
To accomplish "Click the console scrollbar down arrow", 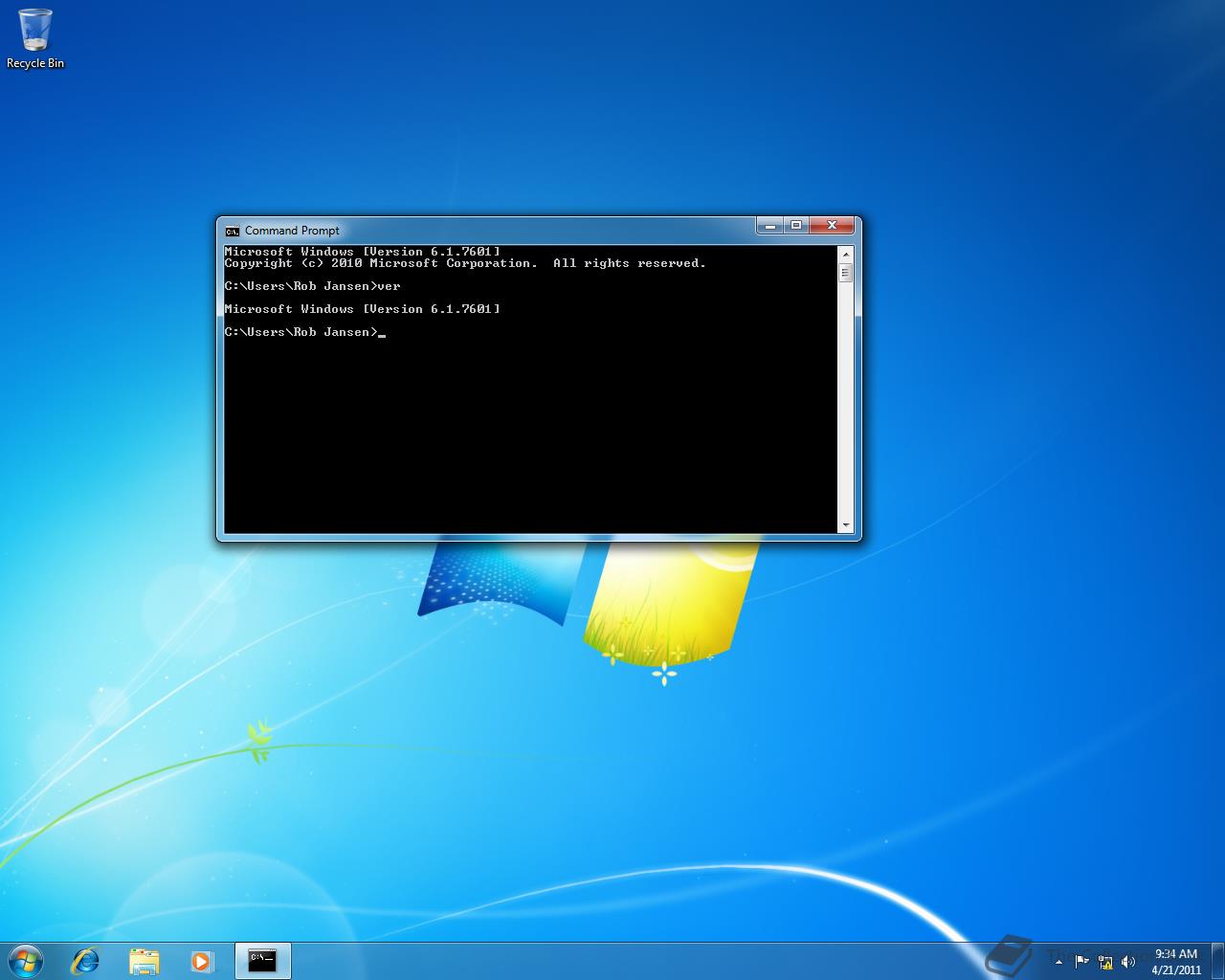I will click(845, 525).
